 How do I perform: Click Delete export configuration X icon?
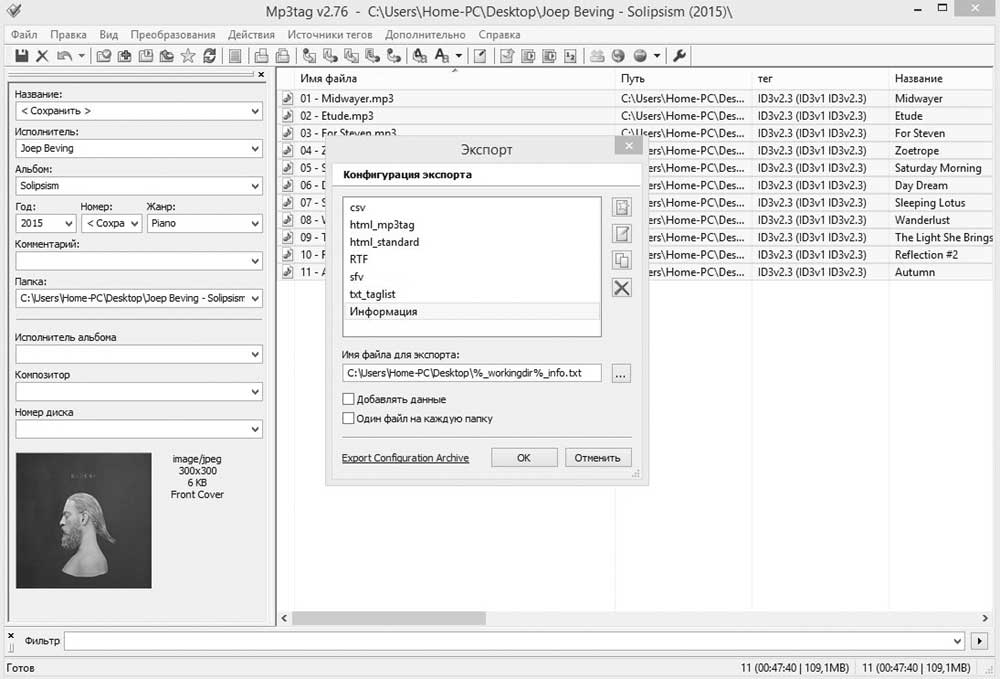[622, 288]
